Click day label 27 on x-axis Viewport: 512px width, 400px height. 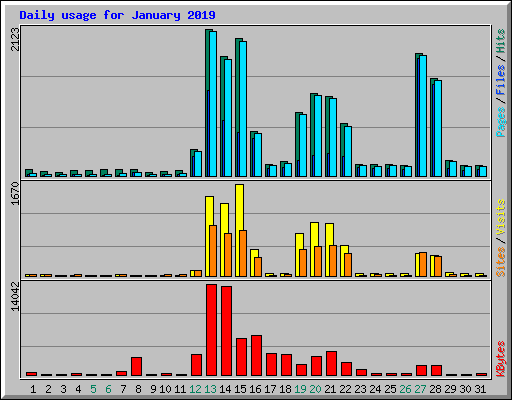click(x=420, y=389)
